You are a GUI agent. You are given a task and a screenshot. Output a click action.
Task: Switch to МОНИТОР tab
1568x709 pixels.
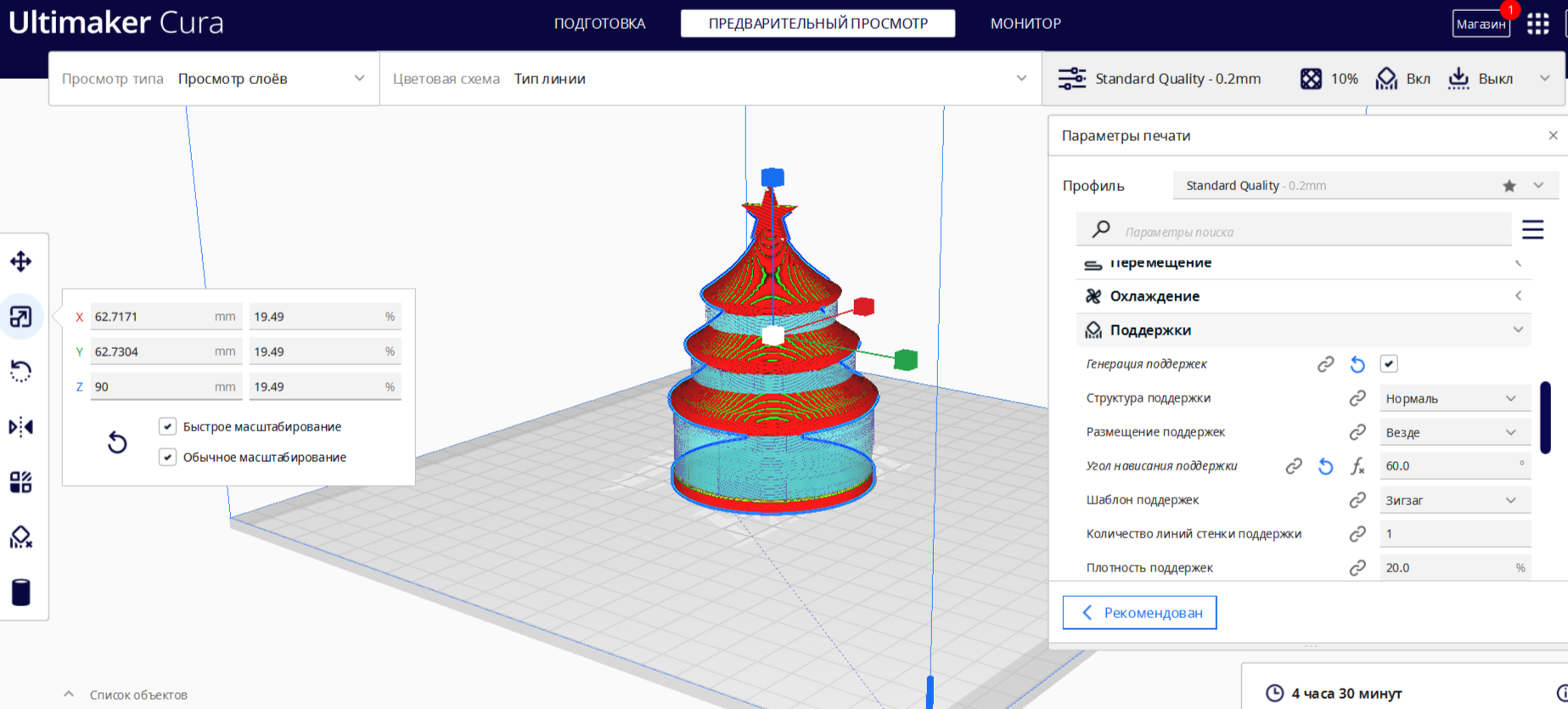pos(1026,24)
